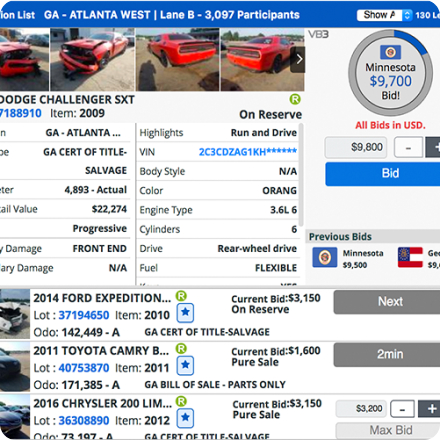Star the 2011 Toyota Camry watchlist icon
This screenshot has width=440, height=440.
click(185, 365)
